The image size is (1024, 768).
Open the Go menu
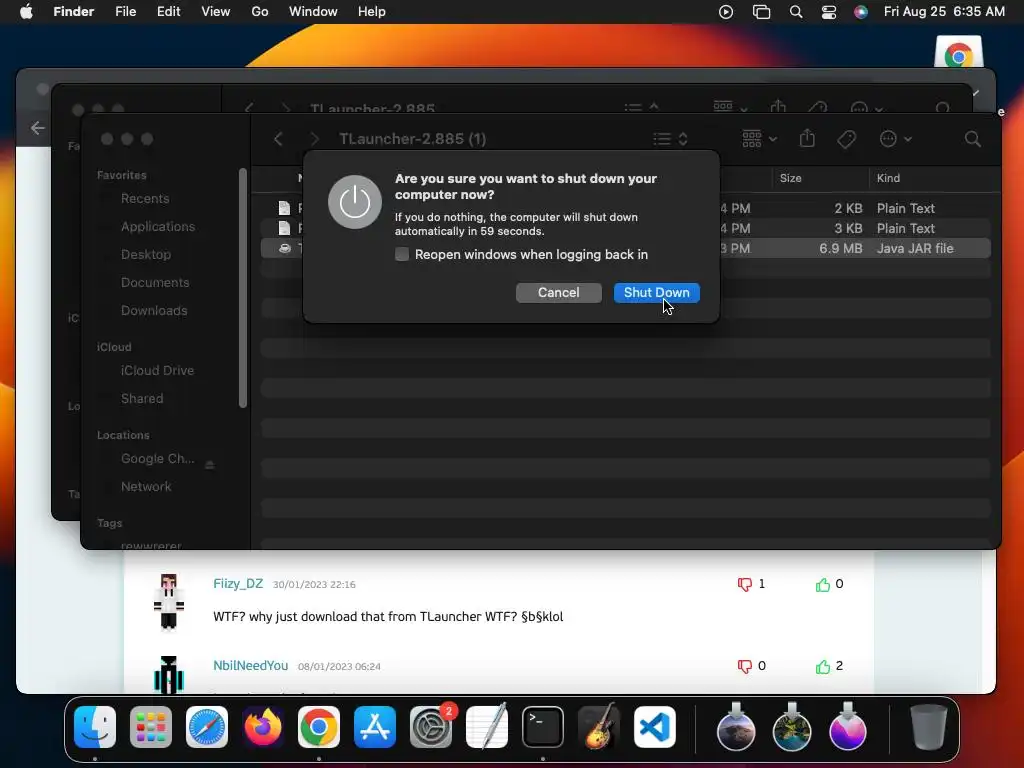[260, 12]
